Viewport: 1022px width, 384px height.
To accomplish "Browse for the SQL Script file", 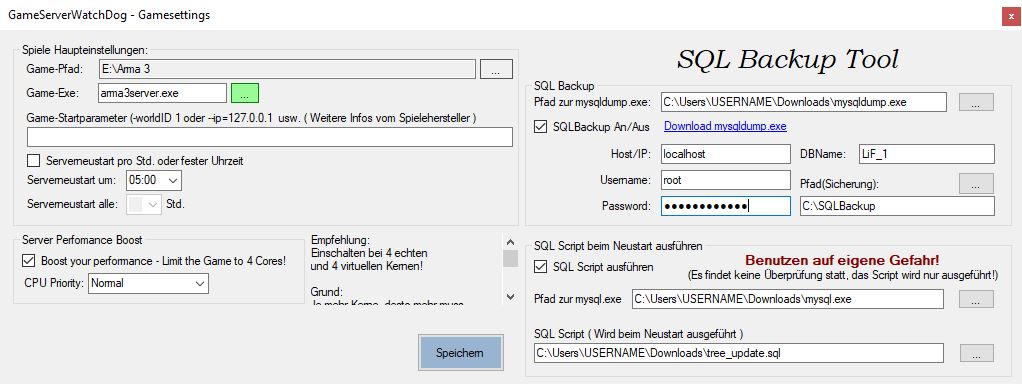I will click(976, 353).
